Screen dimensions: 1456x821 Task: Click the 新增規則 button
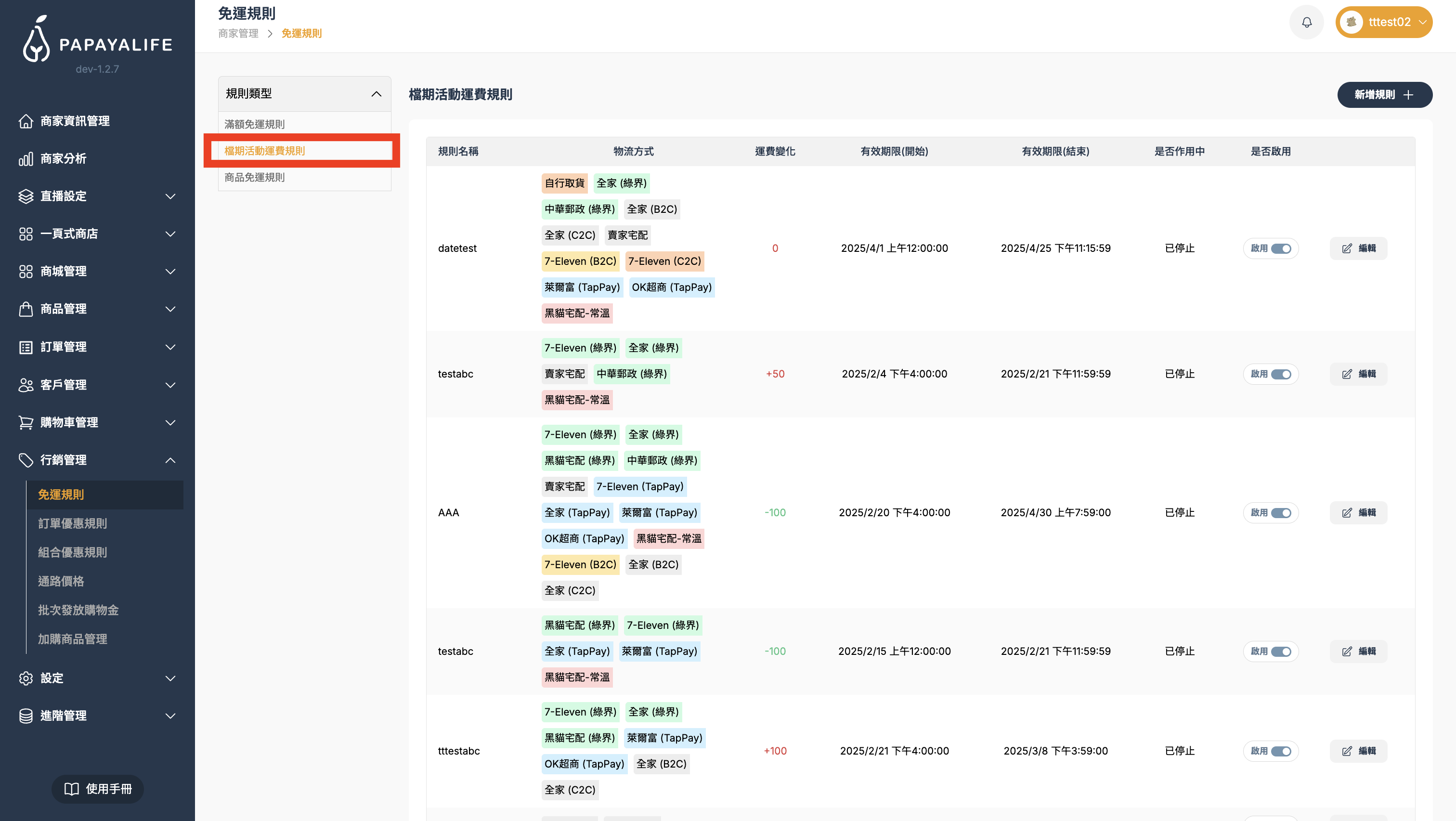[x=1384, y=94]
